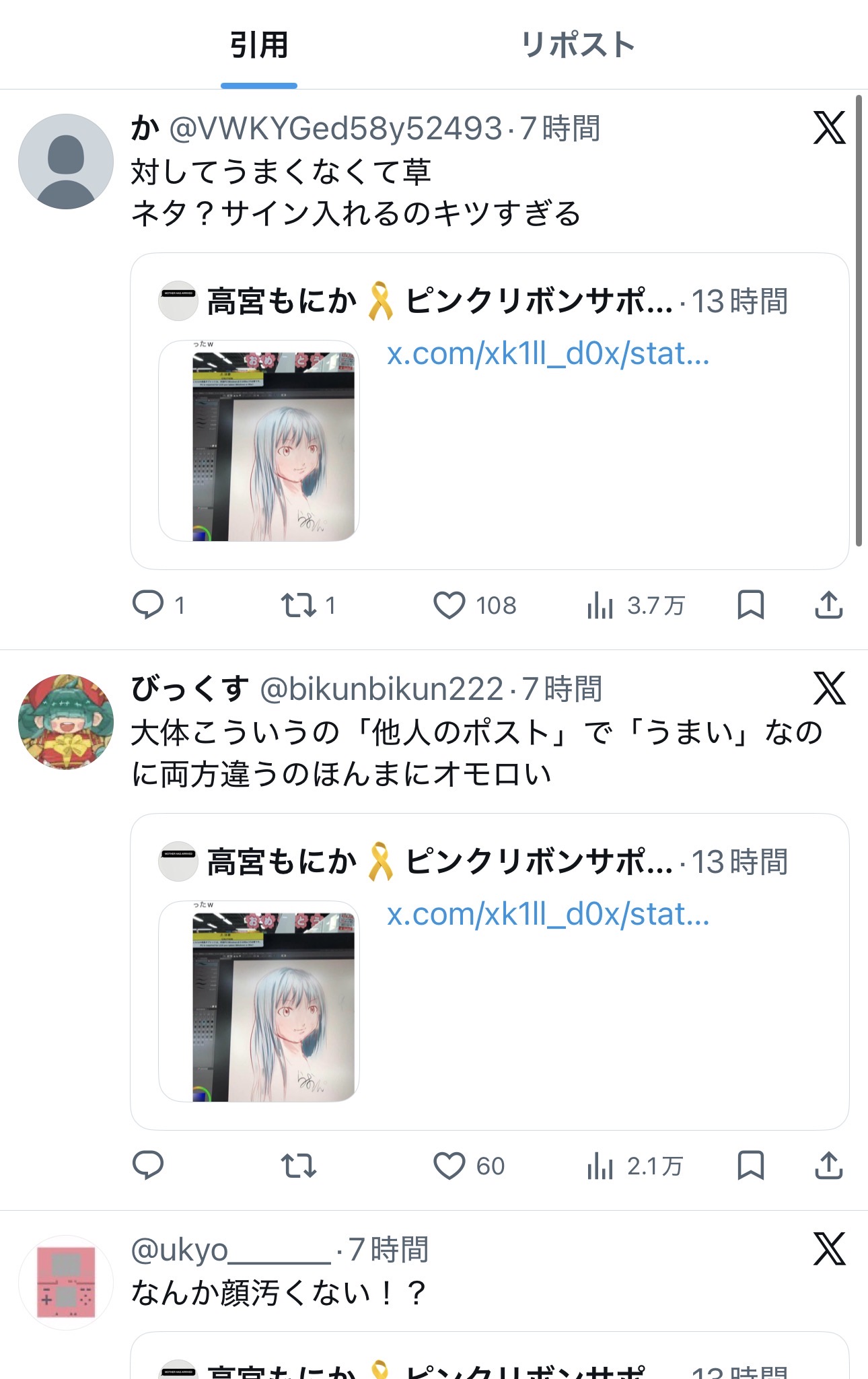
Task: Switch to the リポスト tab
Action: (x=578, y=45)
